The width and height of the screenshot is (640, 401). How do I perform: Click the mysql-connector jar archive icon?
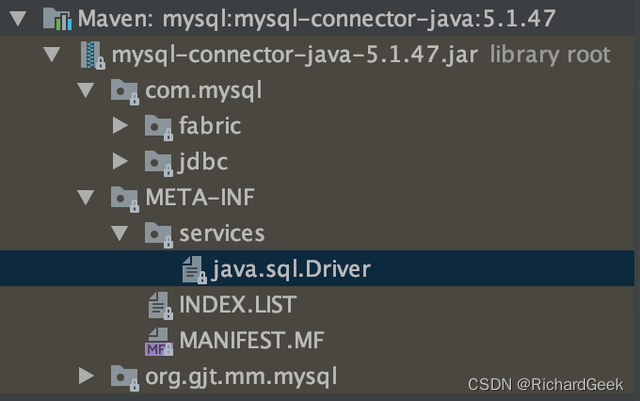click(x=93, y=55)
